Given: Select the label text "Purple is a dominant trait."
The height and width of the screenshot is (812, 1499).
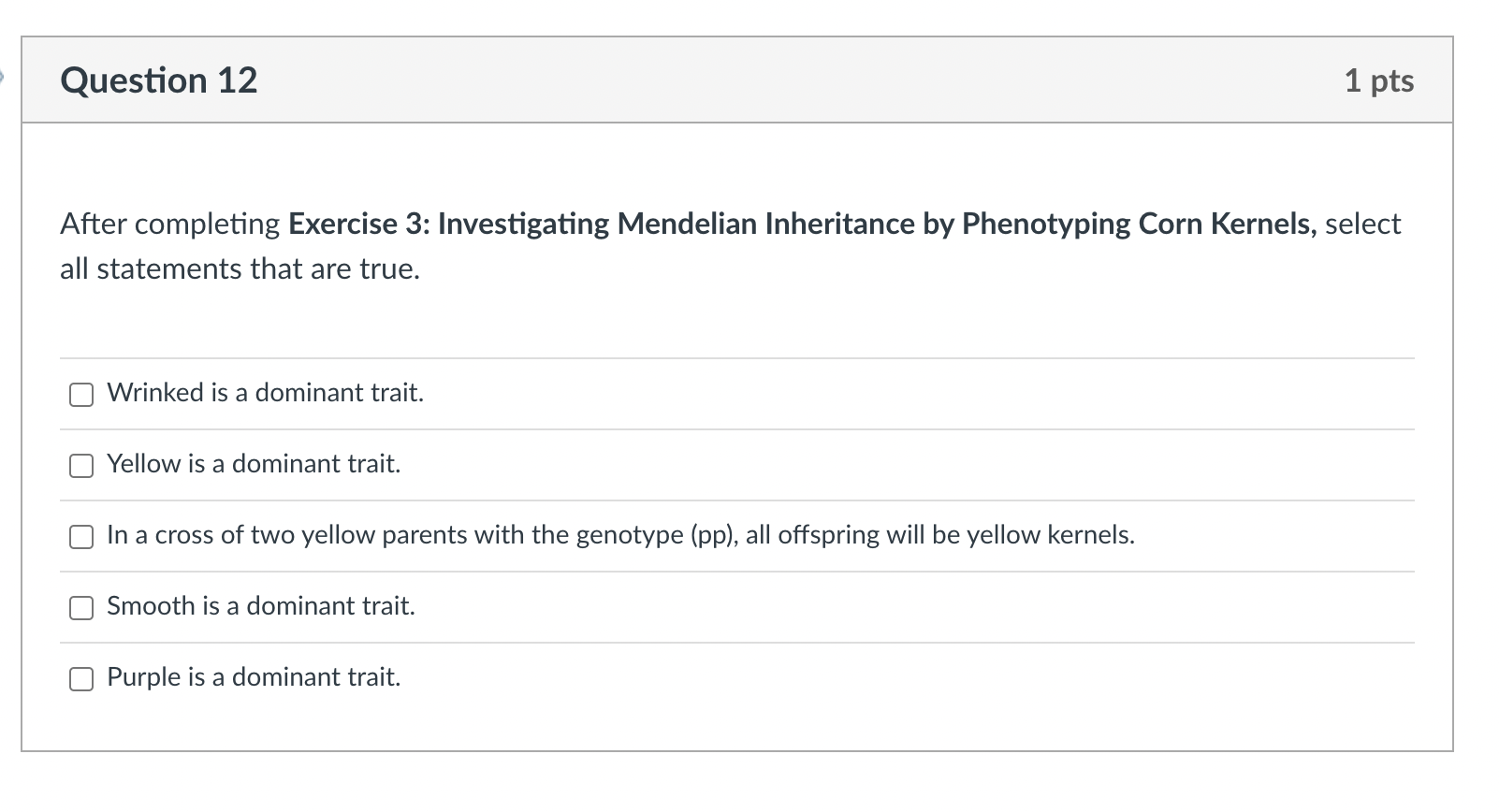Looking at the screenshot, I should [x=253, y=677].
